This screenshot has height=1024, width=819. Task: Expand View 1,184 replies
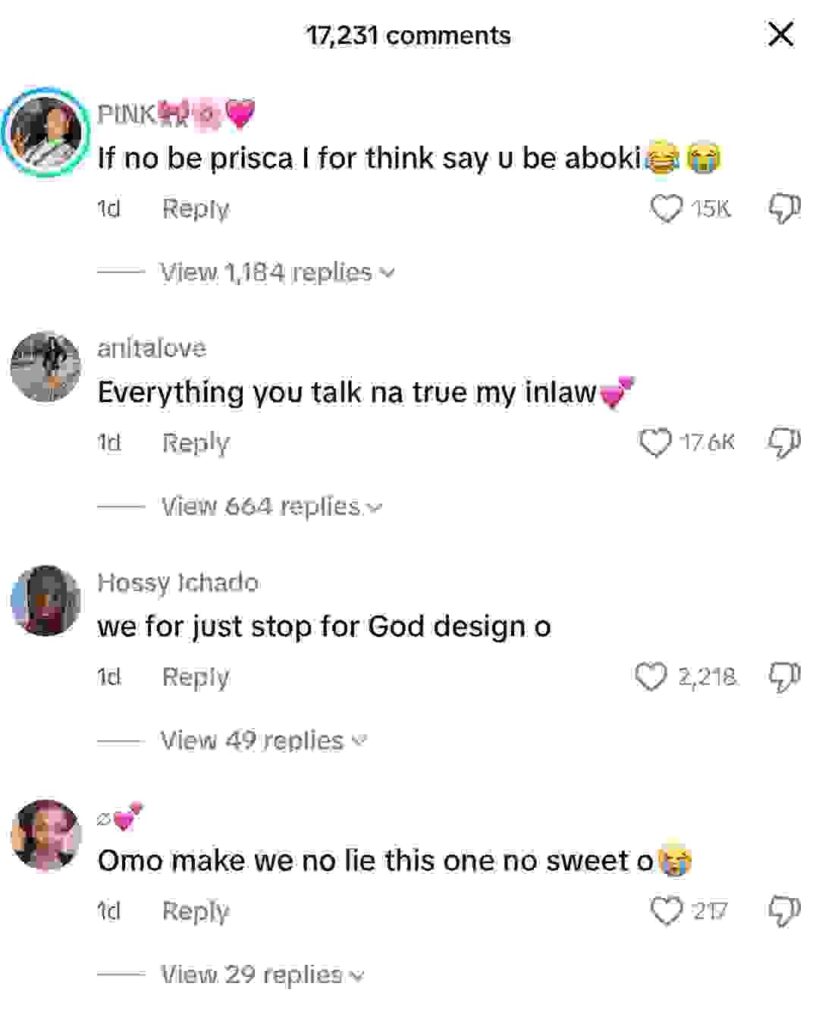[277, 272]
